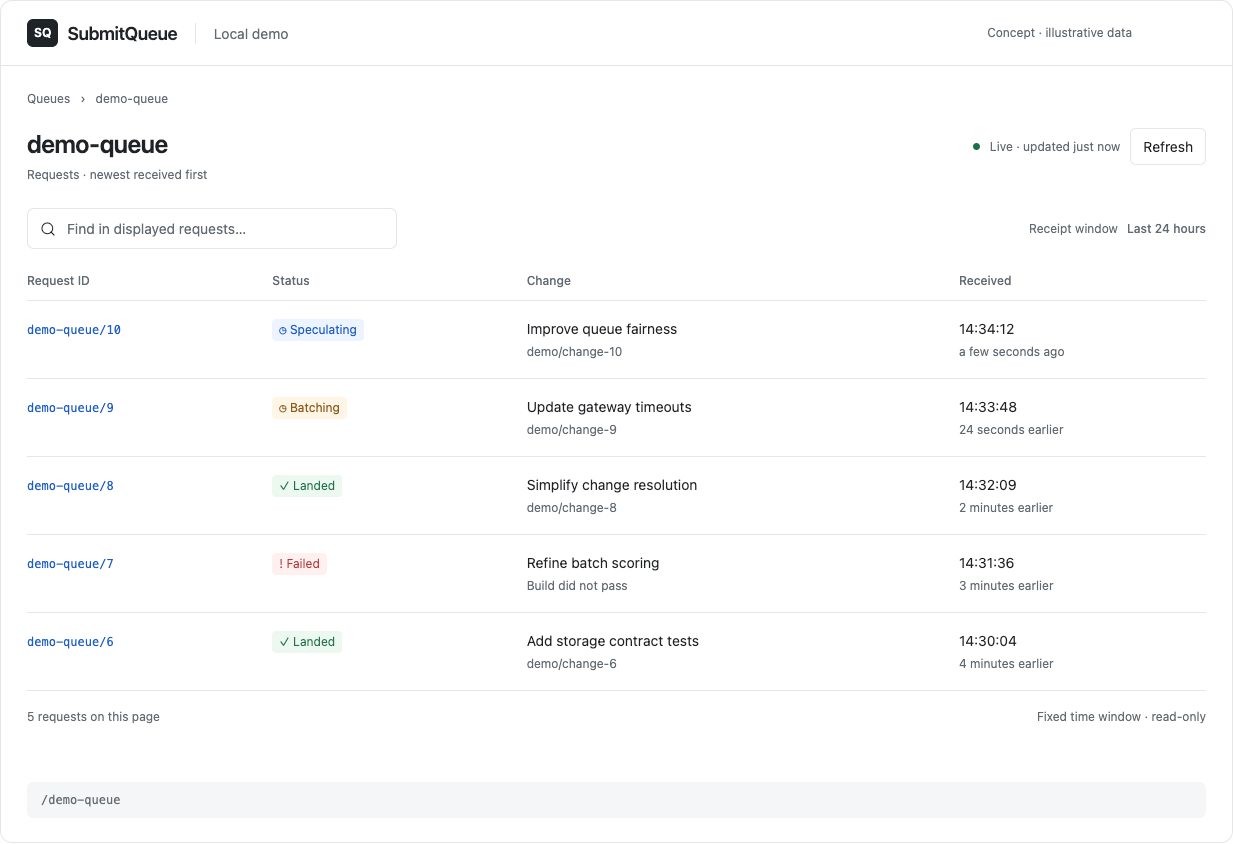
Task: Click the Request ID column header
Action: coord(58,281)
